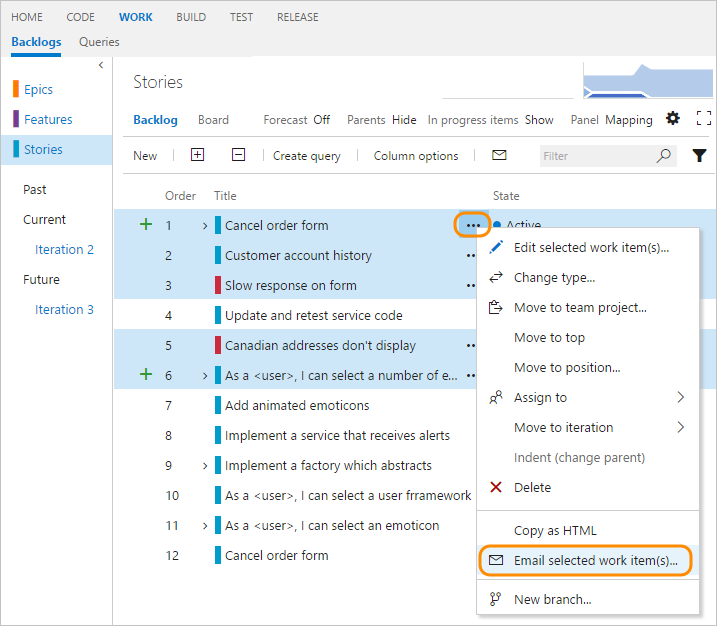
Task: Click Order column header
Action: (180, 196)
